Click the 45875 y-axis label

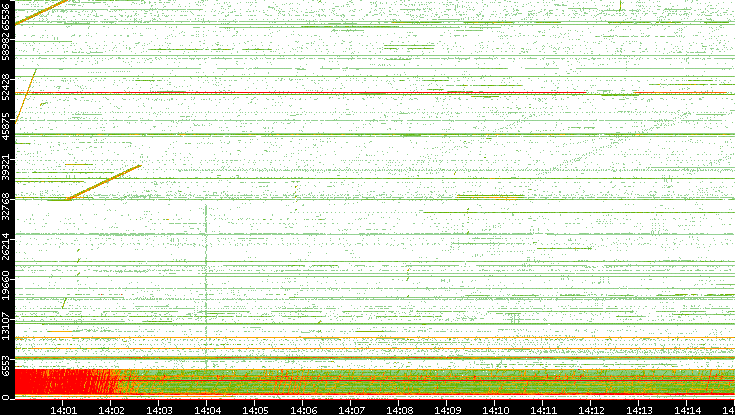7,126
